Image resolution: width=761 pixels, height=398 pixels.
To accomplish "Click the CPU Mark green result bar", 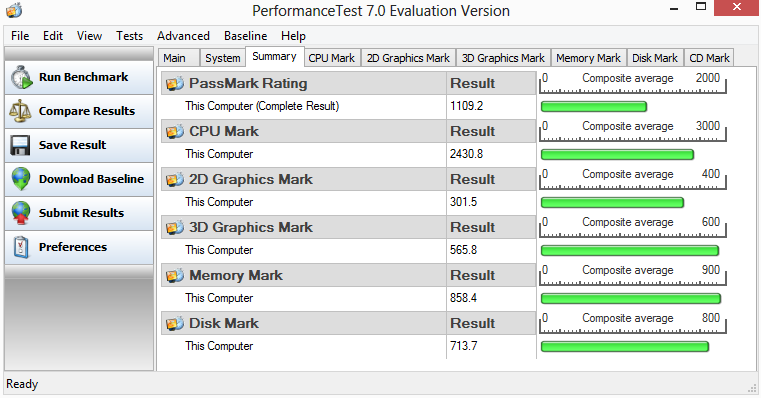I will [x=617, y=155].
